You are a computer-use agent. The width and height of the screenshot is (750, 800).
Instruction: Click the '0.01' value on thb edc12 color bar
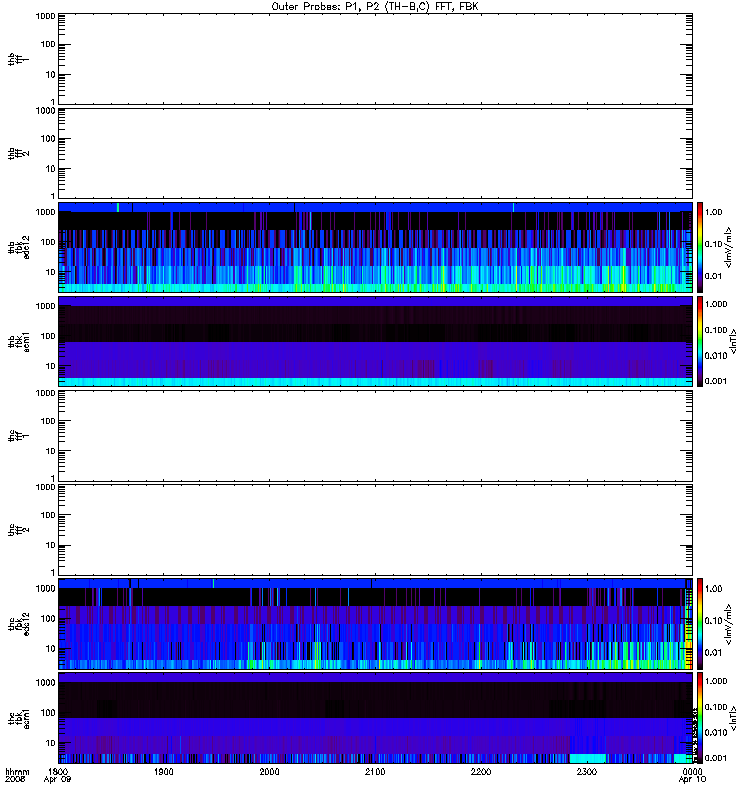click(713, 276)
